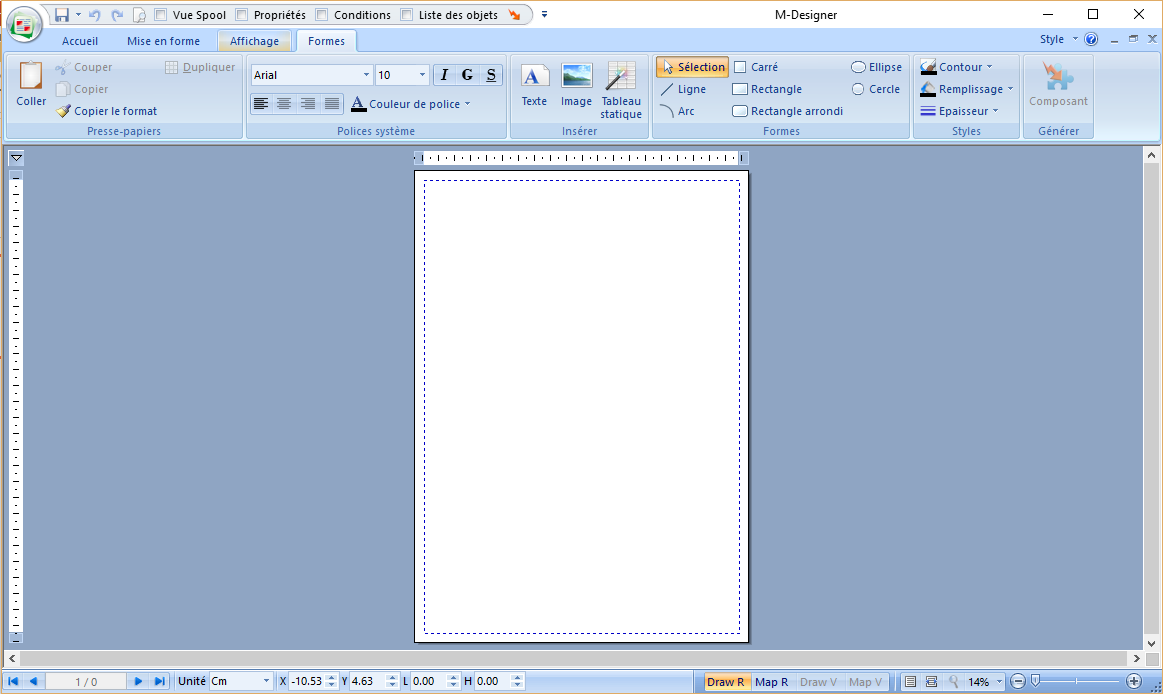
Task: Select the Ellipse shape option
Action: (876, 66)
